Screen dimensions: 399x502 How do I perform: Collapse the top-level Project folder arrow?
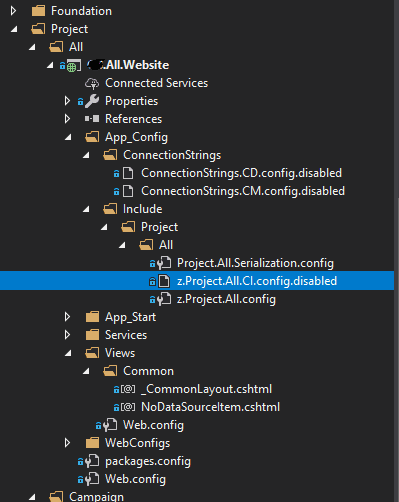(x=14, y=29)
